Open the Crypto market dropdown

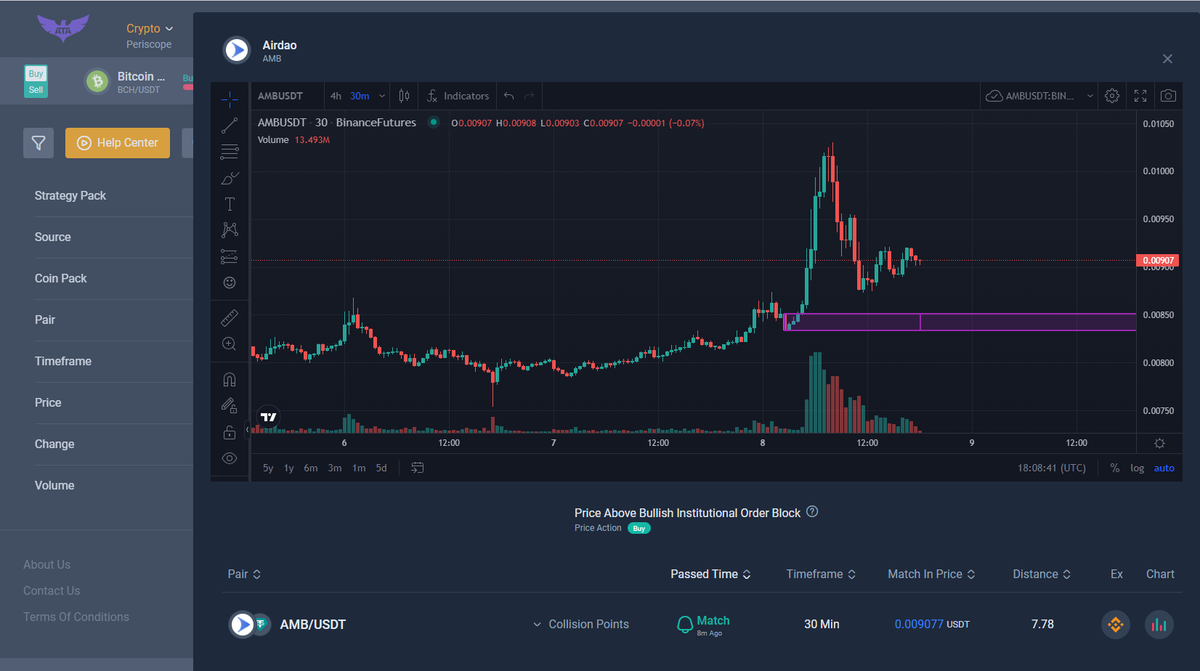point(150,29)
